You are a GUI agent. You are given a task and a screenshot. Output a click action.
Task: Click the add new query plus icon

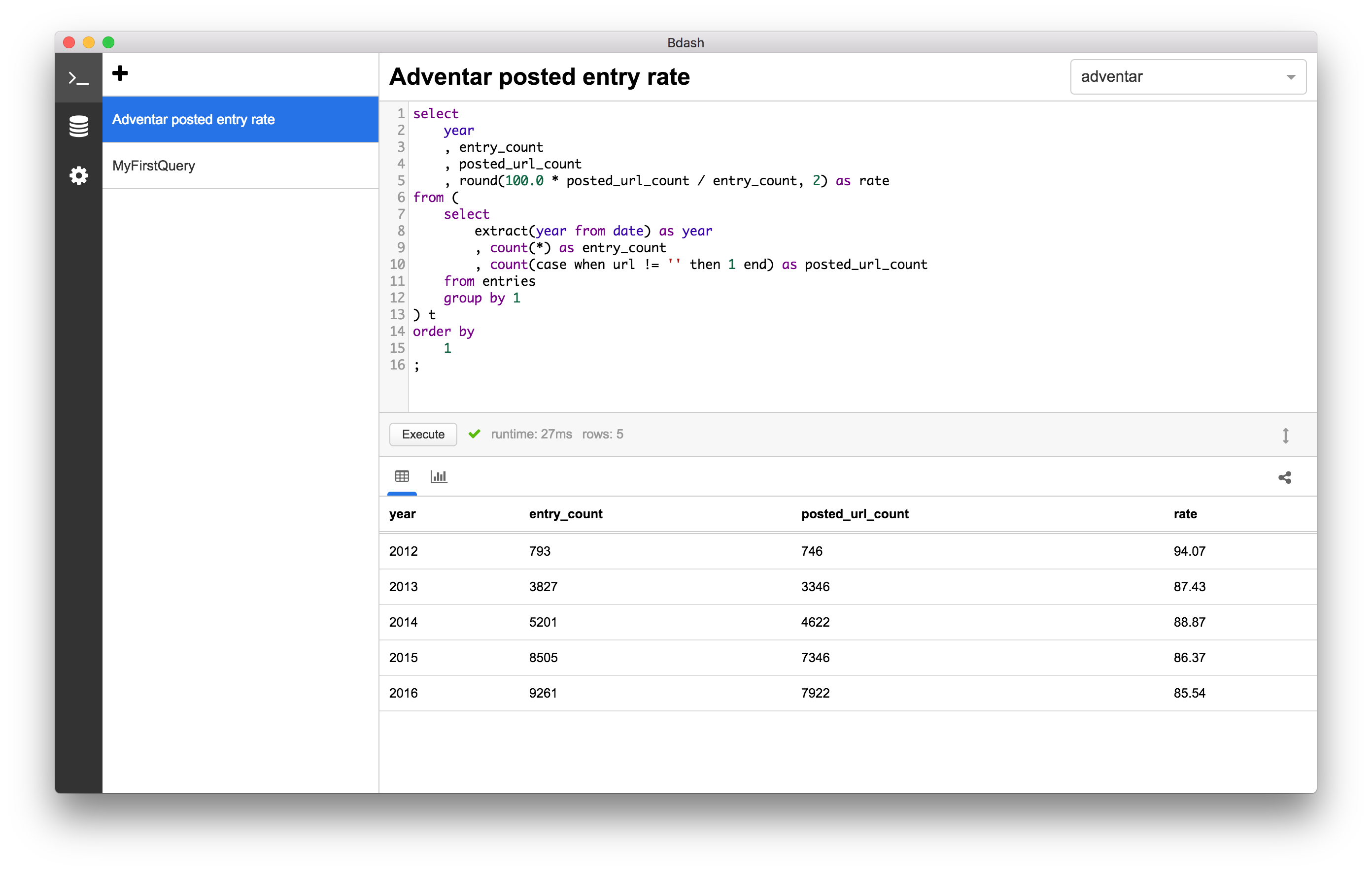(119, 72)
